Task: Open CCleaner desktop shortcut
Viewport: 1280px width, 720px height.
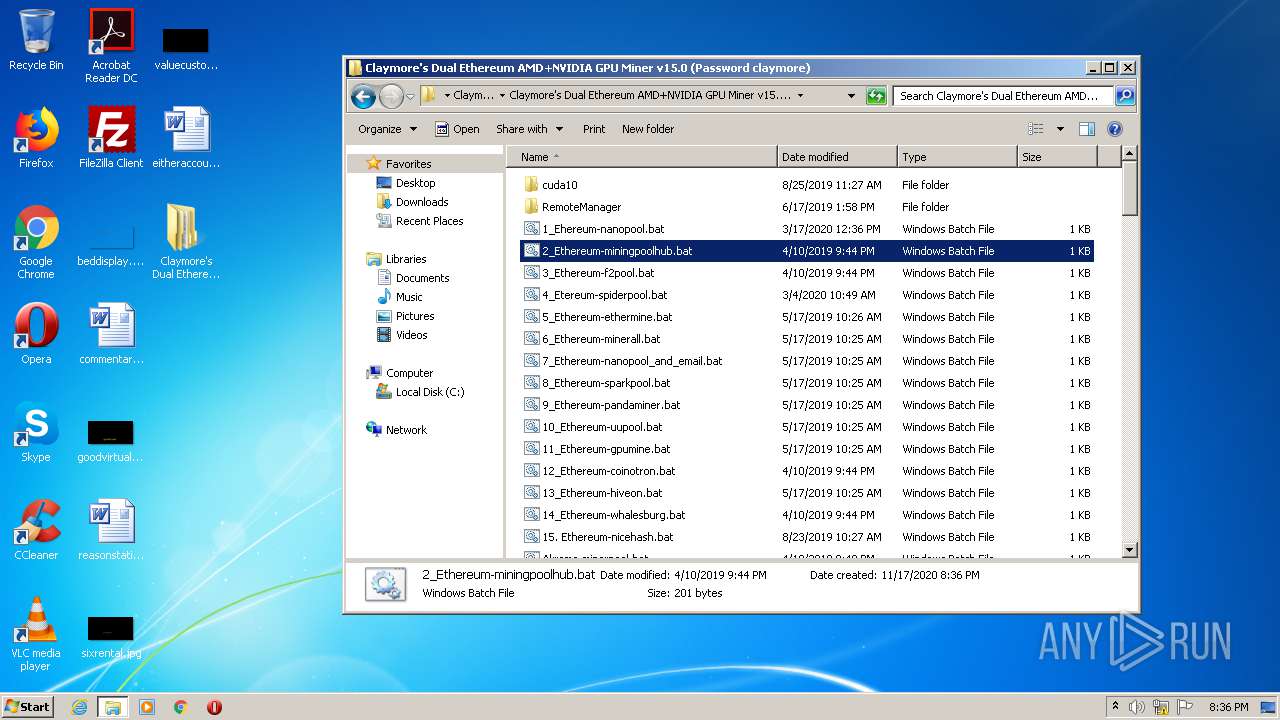Action: (36, 530)
